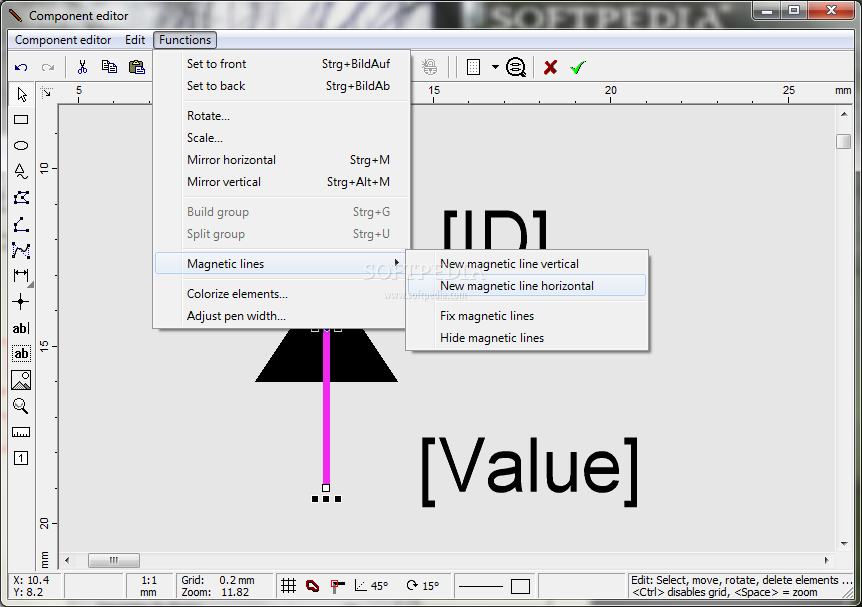Open the dropdown arrow beside grid icon

495,67
